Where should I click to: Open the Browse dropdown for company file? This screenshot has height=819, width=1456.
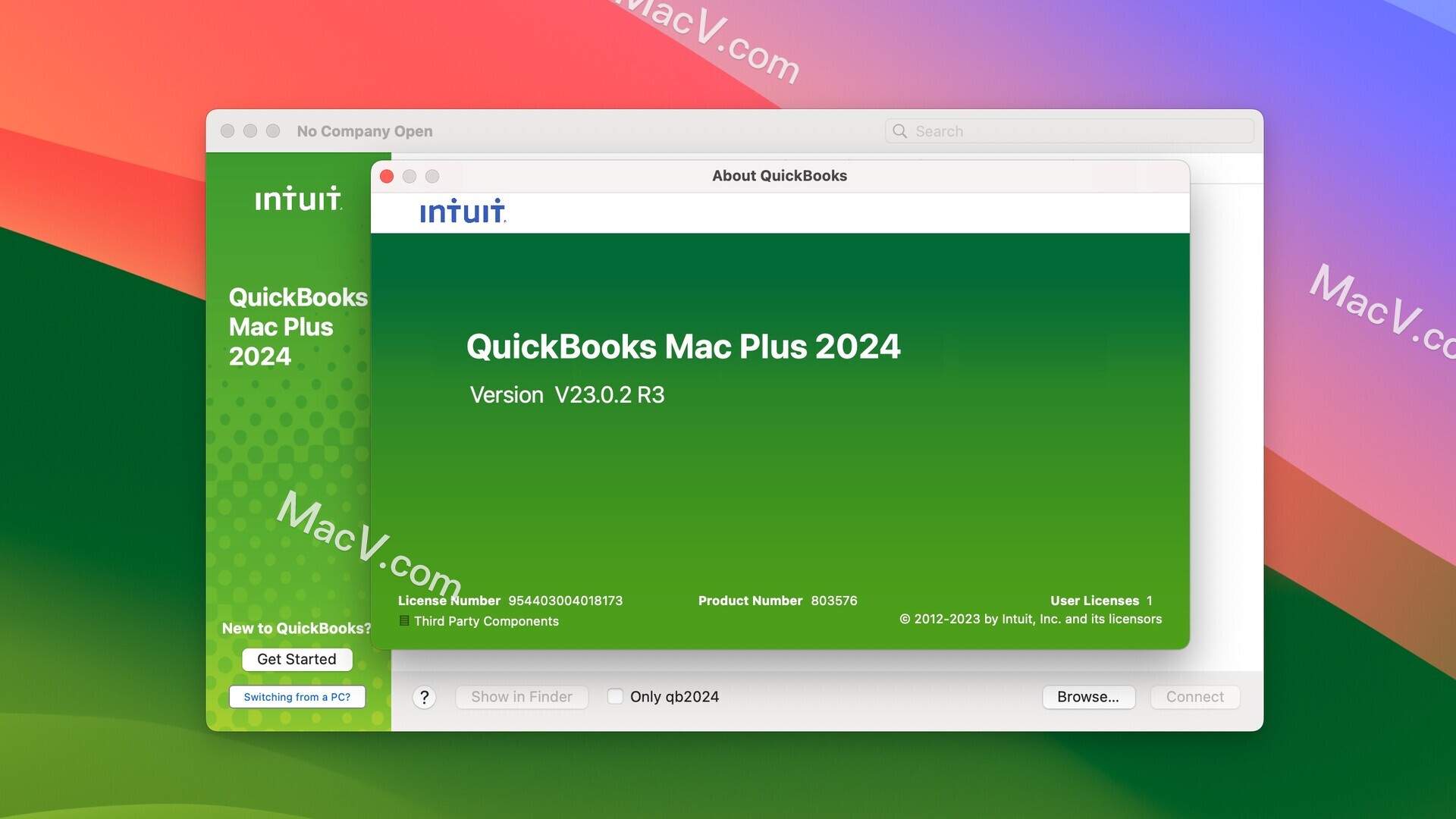[x=1088, y=697]
